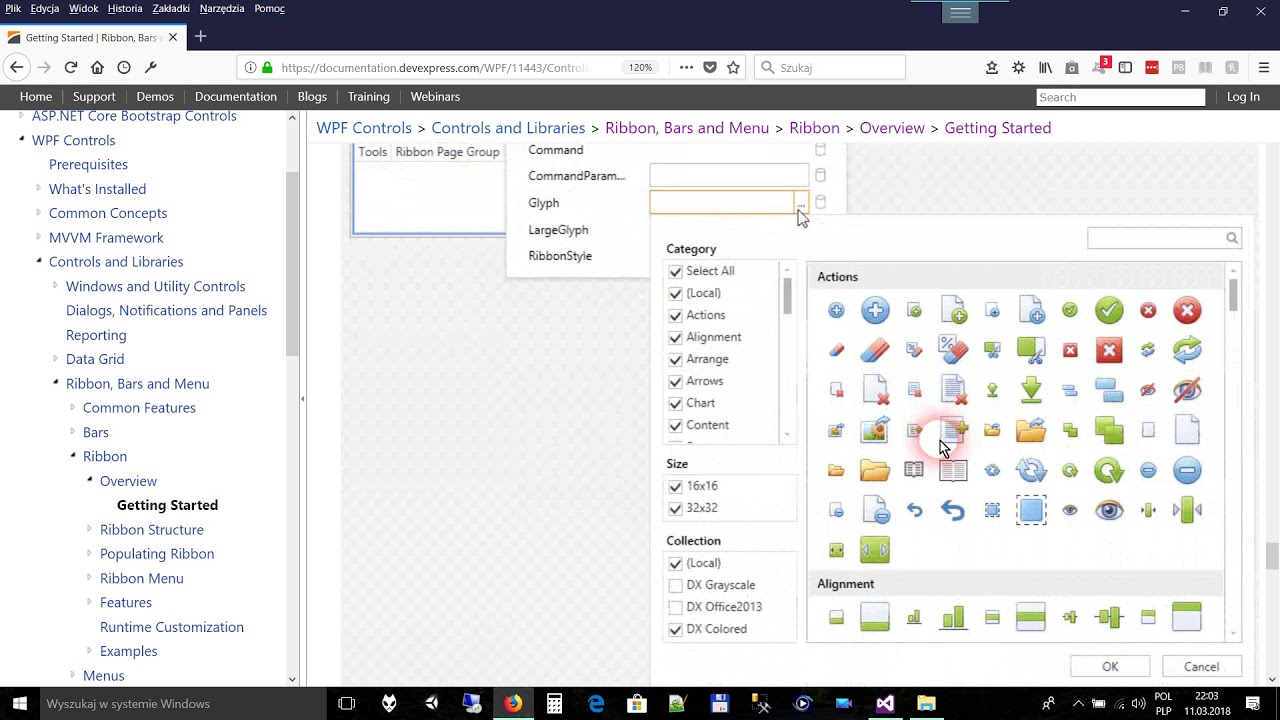Pick the large crossed-out eye Hide icon
Screen dimensions: 1280x720
(1187, 390)
